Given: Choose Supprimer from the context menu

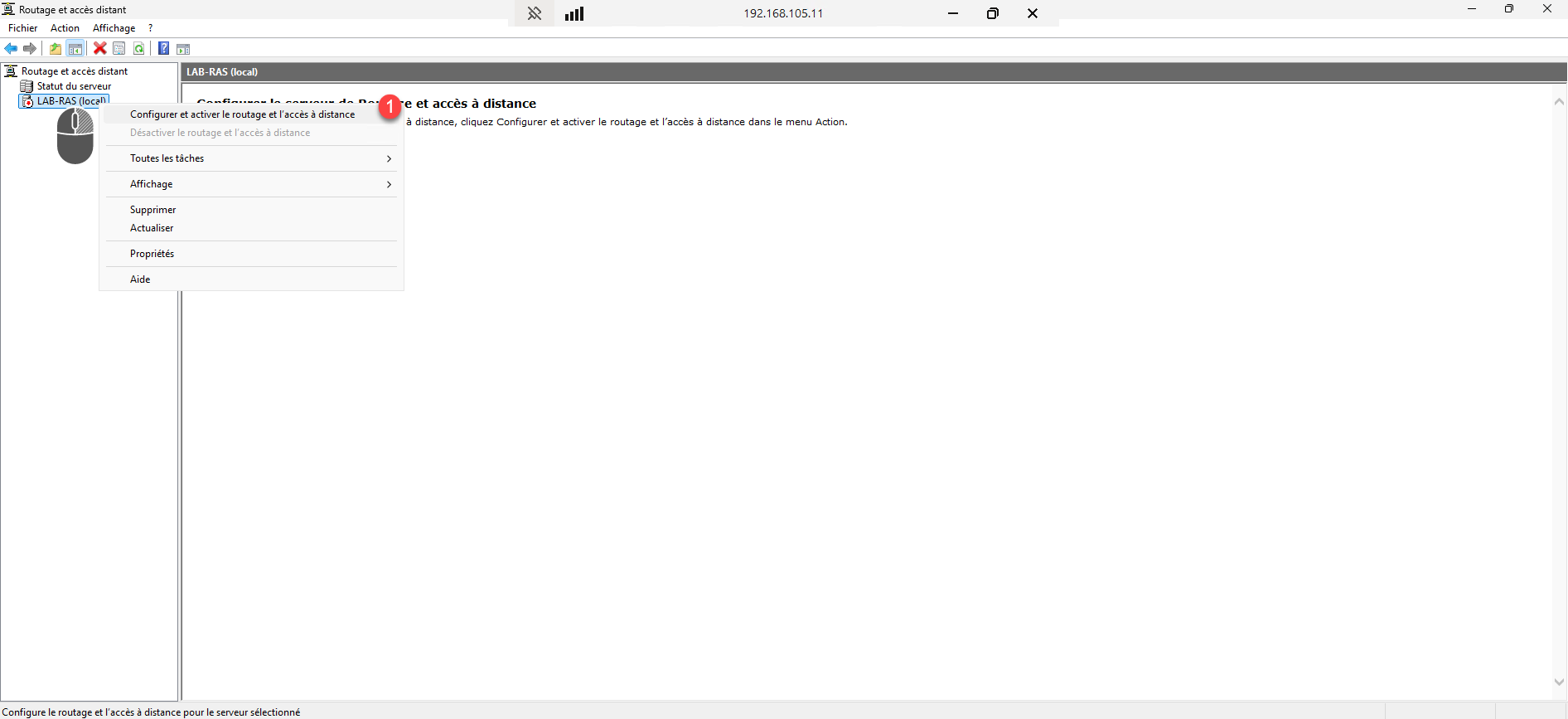Looking at the screenshot, I should 153,210.
